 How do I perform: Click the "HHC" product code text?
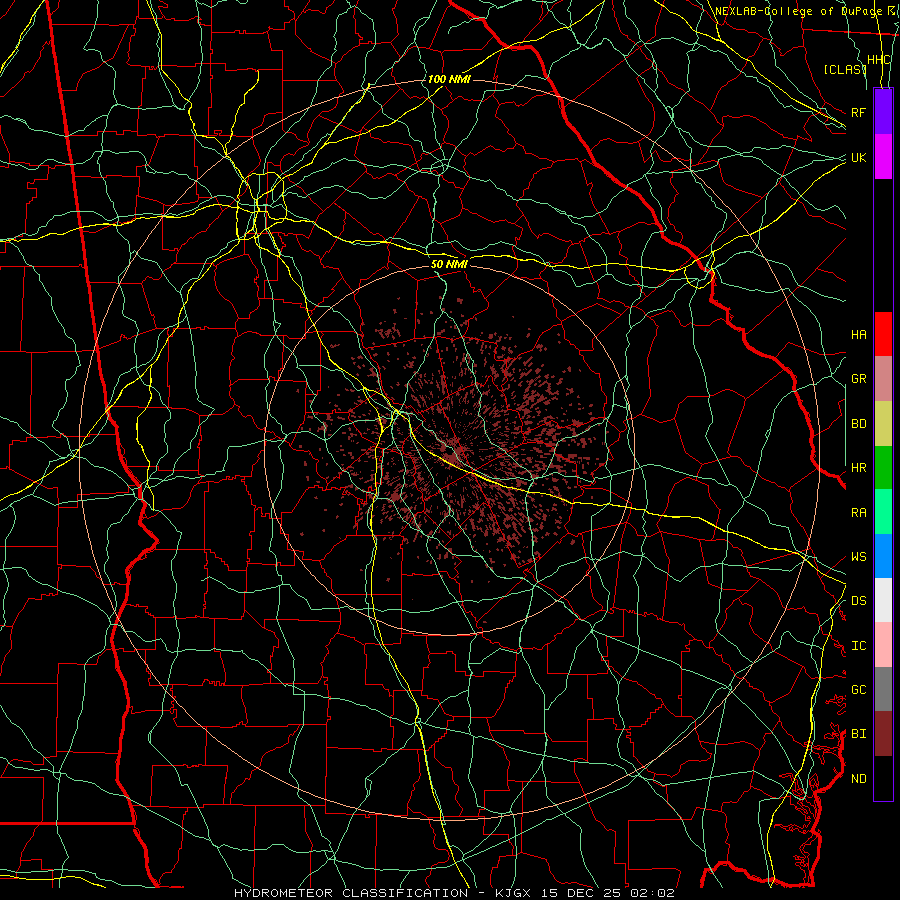[x=879, y=60]
